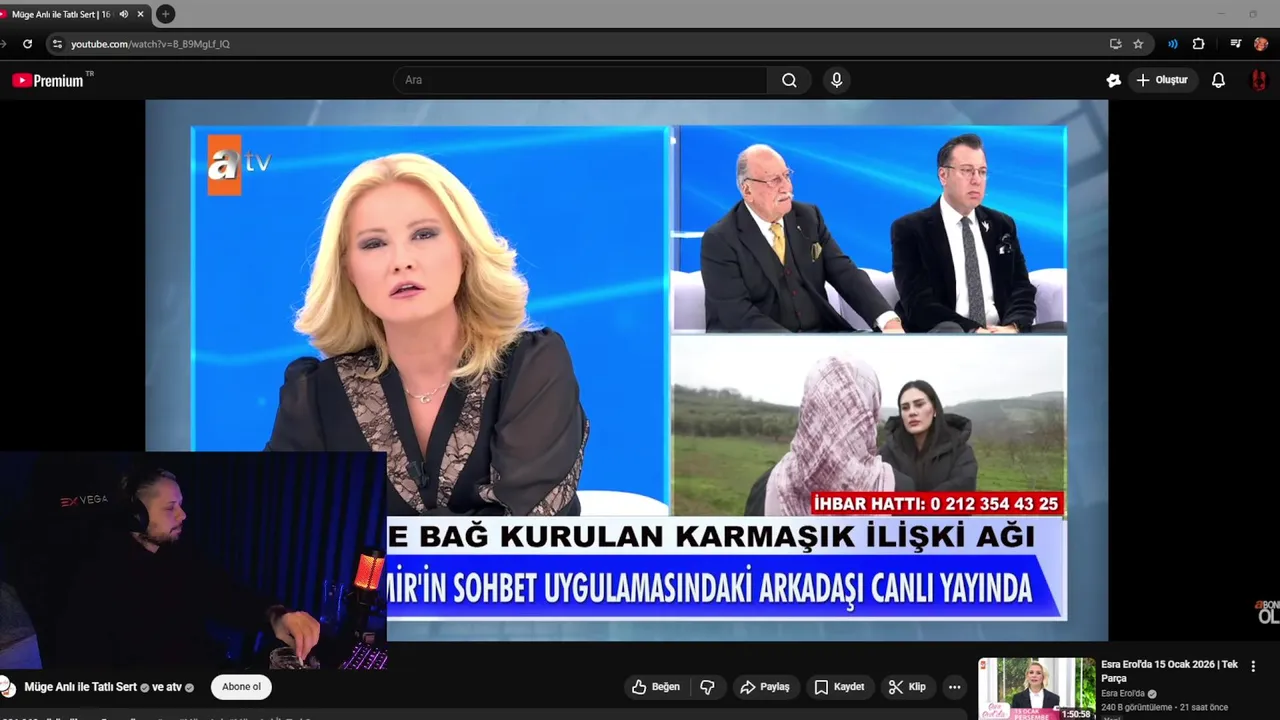Screen dimensions: 1280x720
Task: Click the search magnifier button
Action: [789, 80]
